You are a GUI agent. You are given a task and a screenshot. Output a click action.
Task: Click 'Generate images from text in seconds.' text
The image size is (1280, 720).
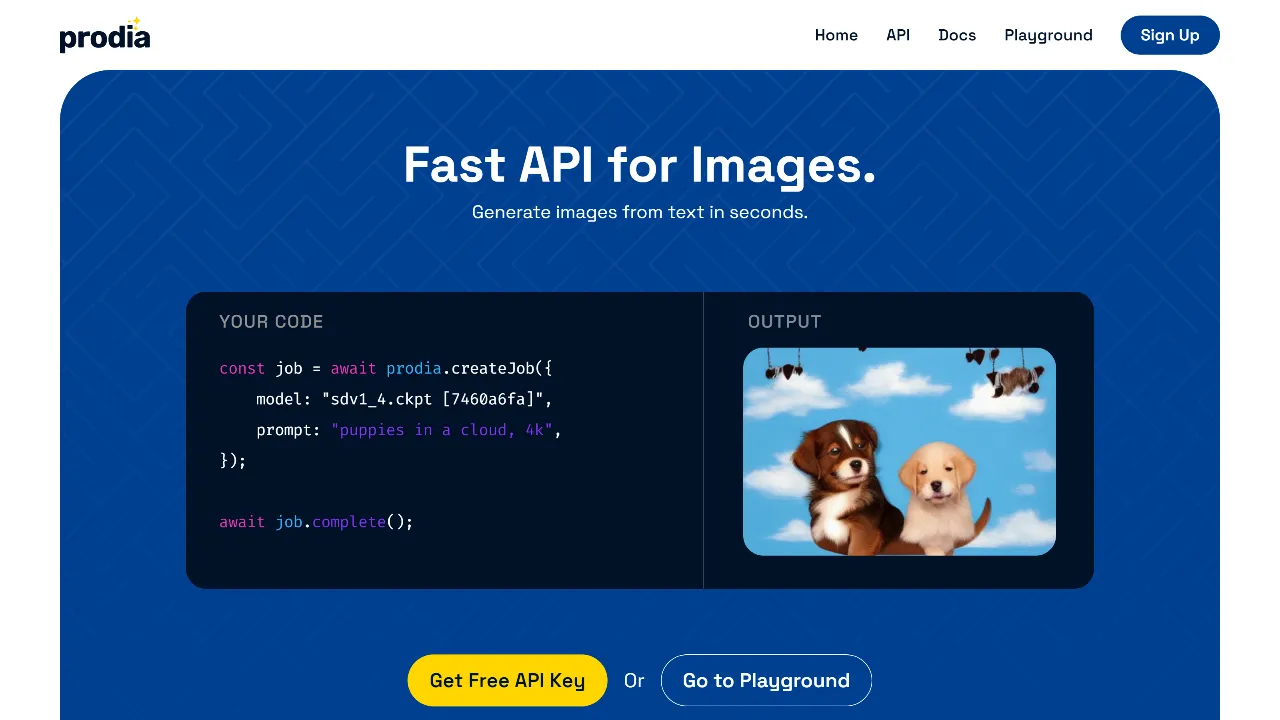click(x=640, y=212)
